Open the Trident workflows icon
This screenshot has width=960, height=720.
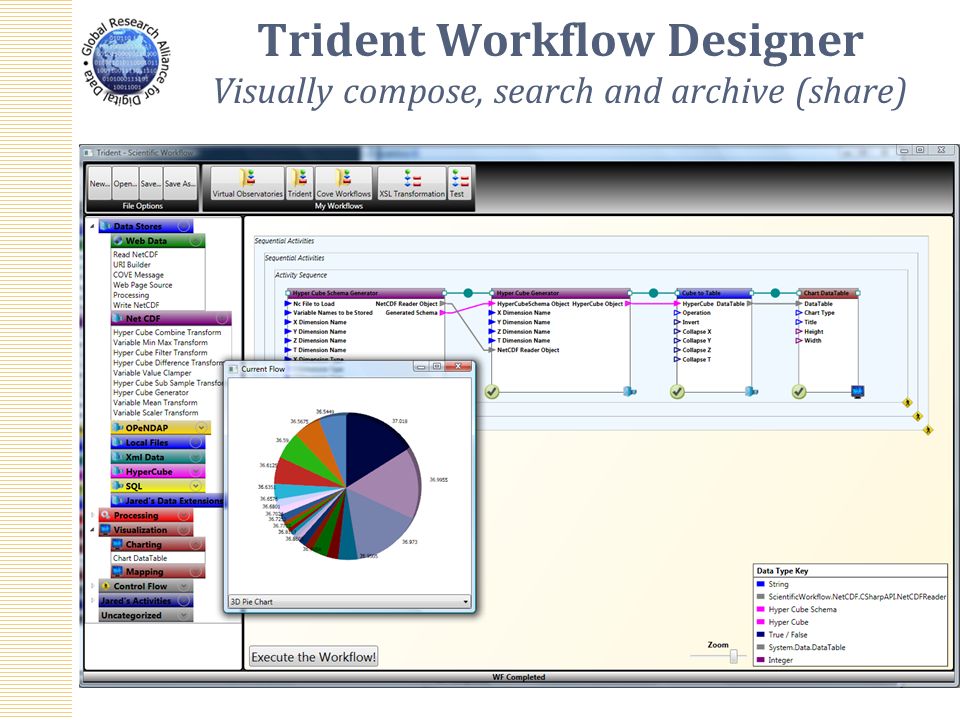point(299,183)
